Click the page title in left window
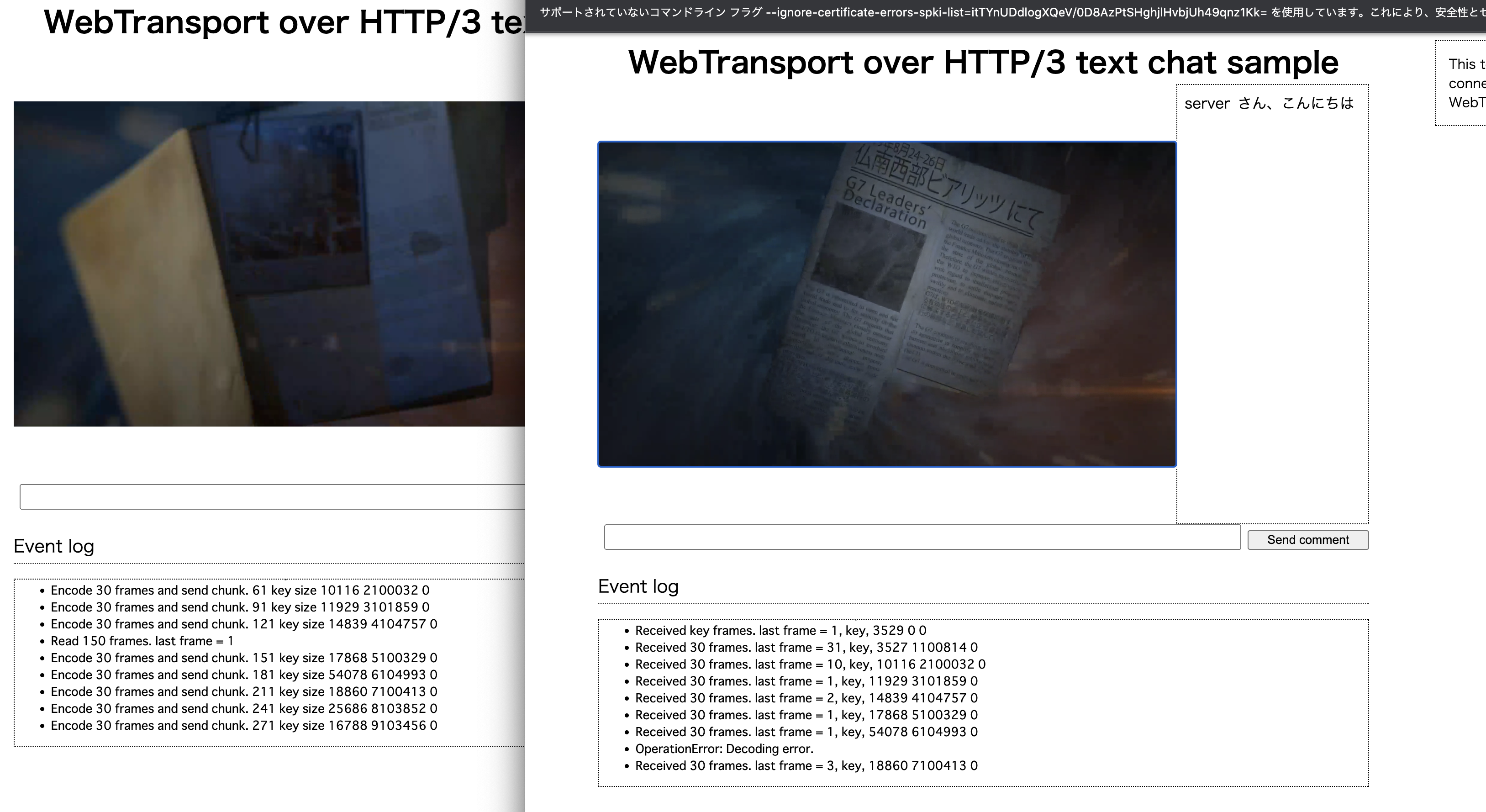Viewport: 1486px width, 812px height. click(284, 22)
